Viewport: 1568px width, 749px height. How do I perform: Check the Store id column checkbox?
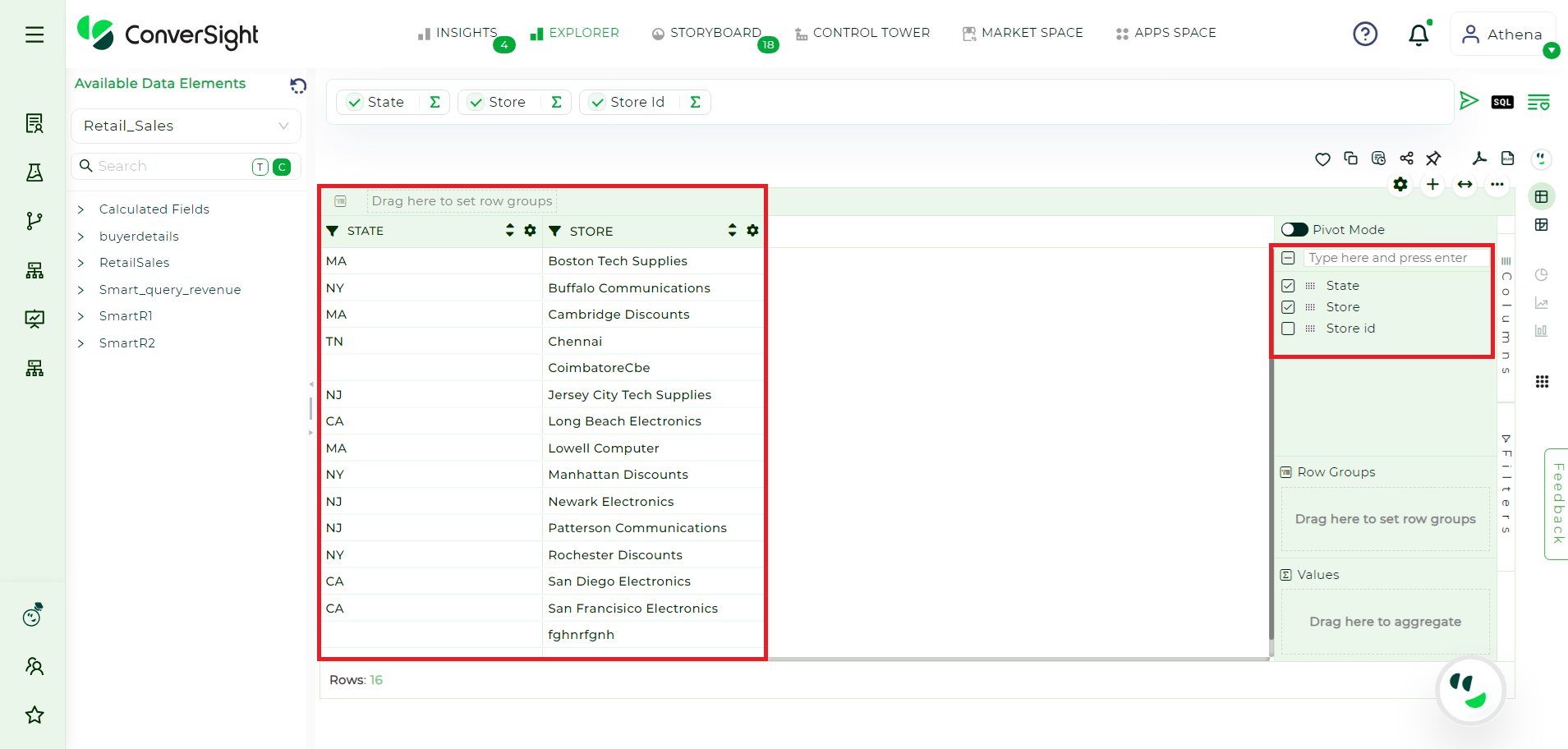[x=1288, y=329]
